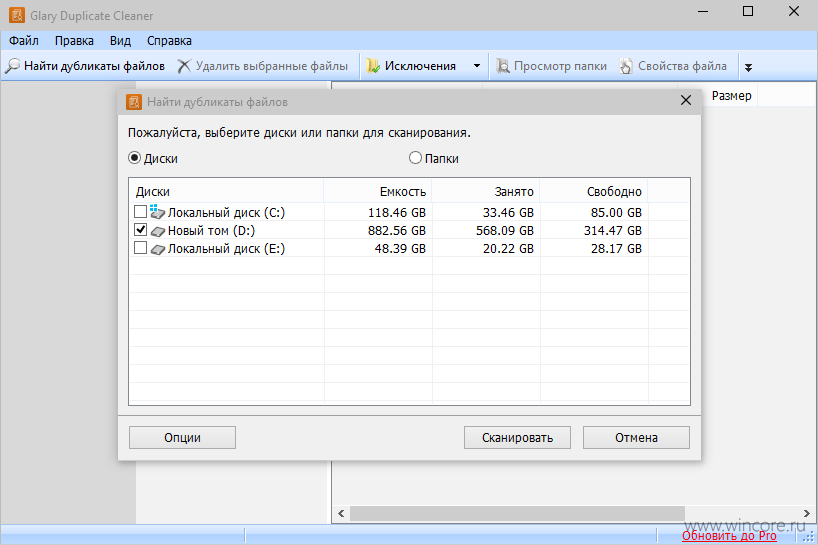The width and height of the screenshot is (818, 545).
Task: Select the Локальный диск (E:) row label
Action: pyautogui.click(x=226, y=249)
